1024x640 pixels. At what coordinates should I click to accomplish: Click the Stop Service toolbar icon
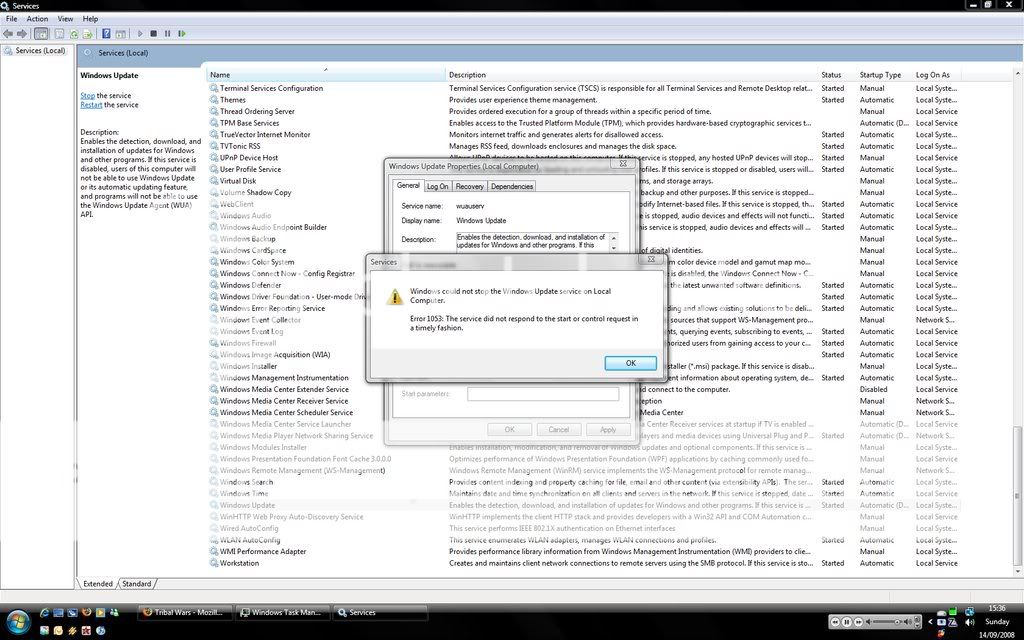(x=153, y=34)
